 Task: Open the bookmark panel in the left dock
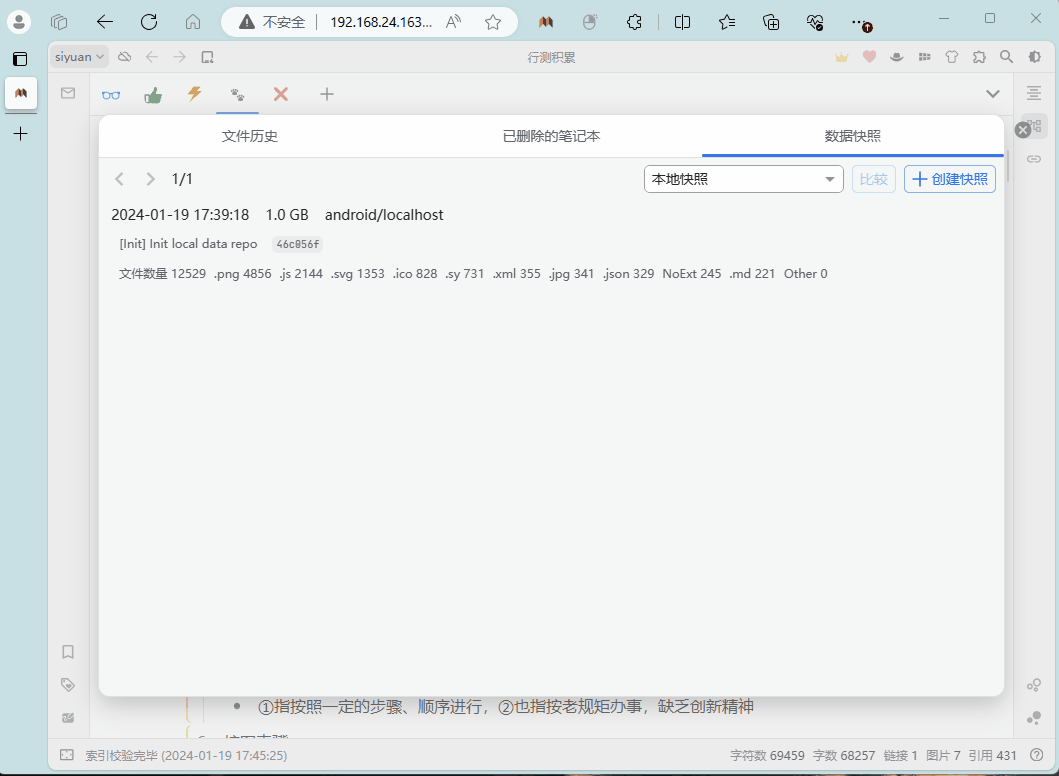67,651
